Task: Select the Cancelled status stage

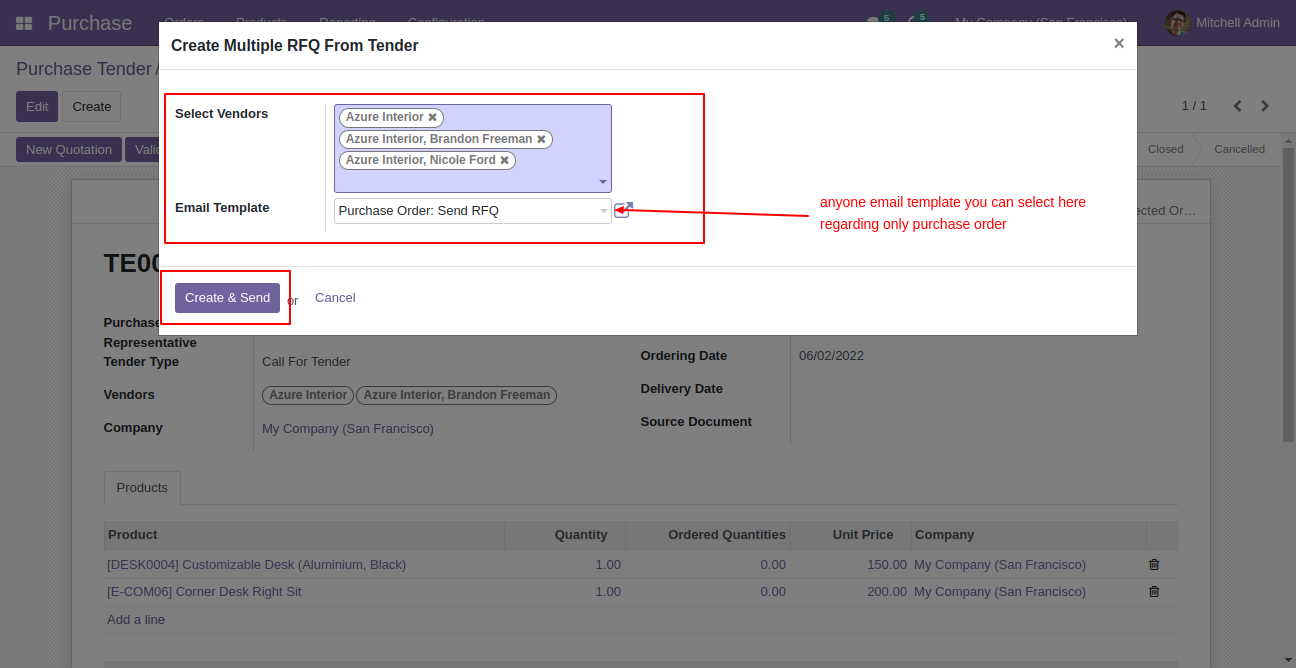Action: pyautogui.click(x=1239, y=149)
